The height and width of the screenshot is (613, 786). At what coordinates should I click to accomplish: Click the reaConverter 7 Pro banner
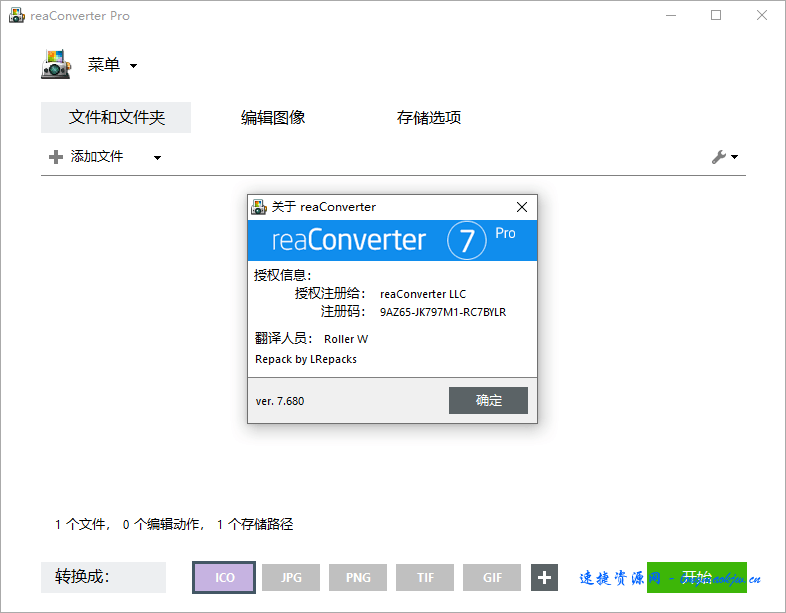click(x=392, y=240)
